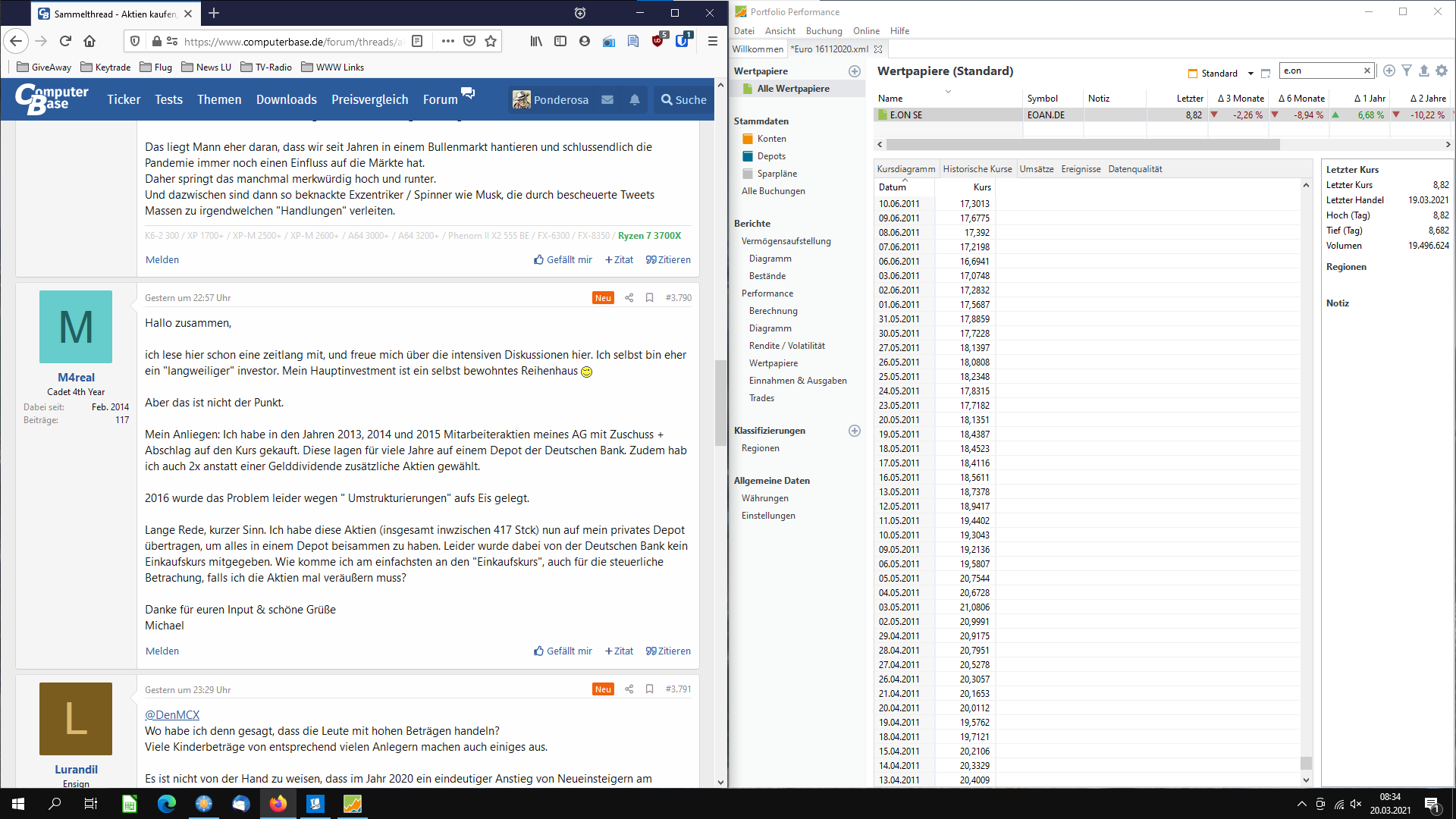Image resolution: width=1456 pixels, height=819 pixels.
Task: Clear the e.on search field
Action: 1367,71
